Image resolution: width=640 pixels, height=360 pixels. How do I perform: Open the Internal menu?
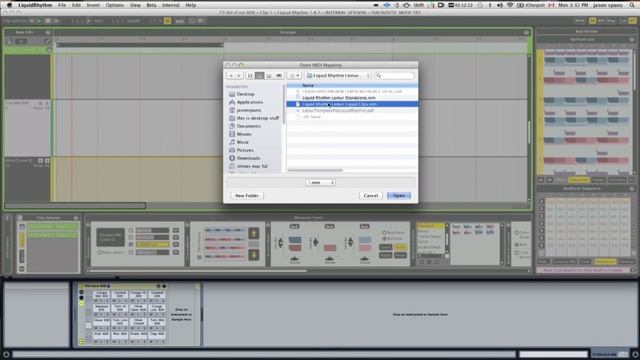tap(171, 5)
